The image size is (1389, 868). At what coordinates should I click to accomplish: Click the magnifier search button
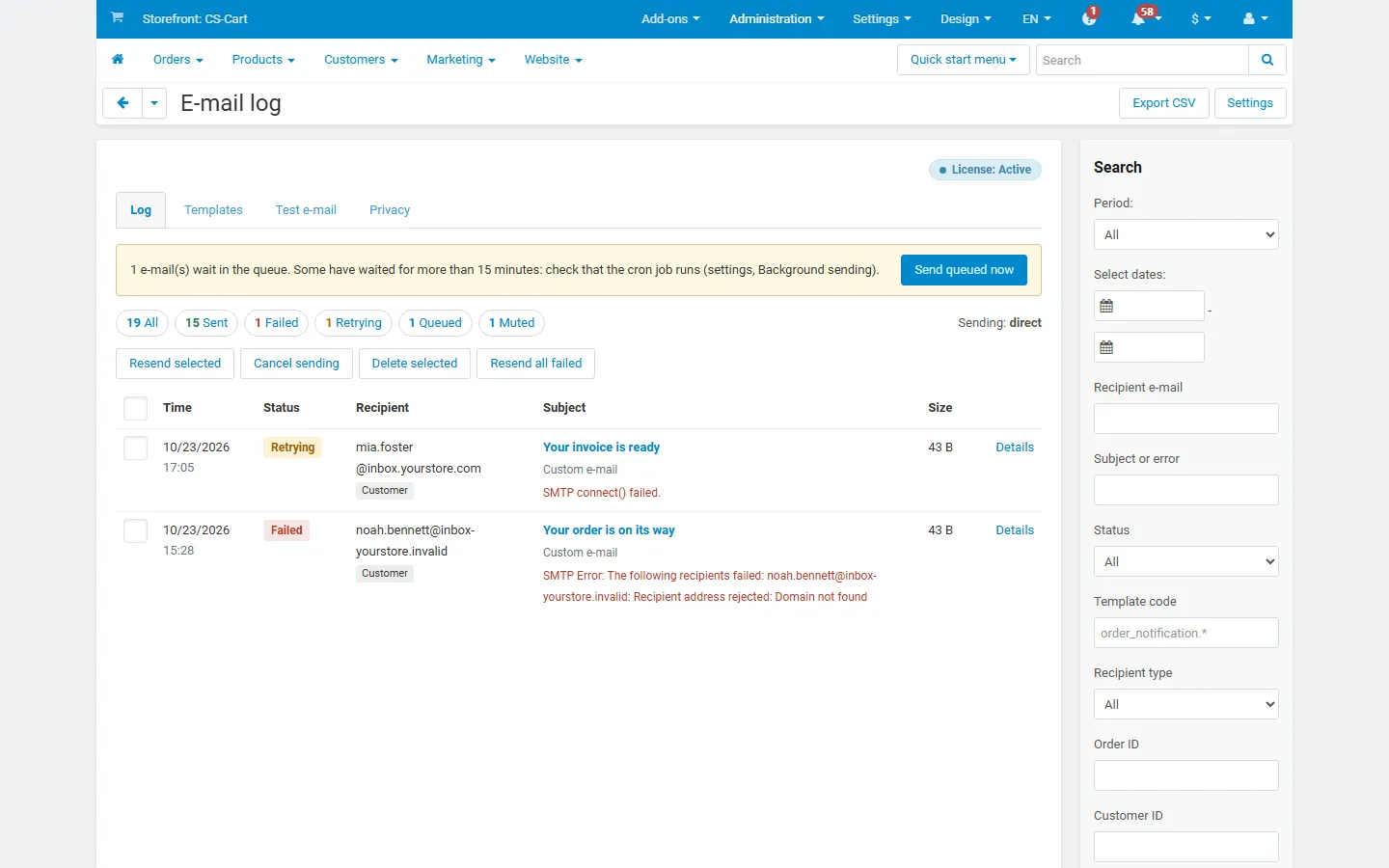[x=1267, y=60]
